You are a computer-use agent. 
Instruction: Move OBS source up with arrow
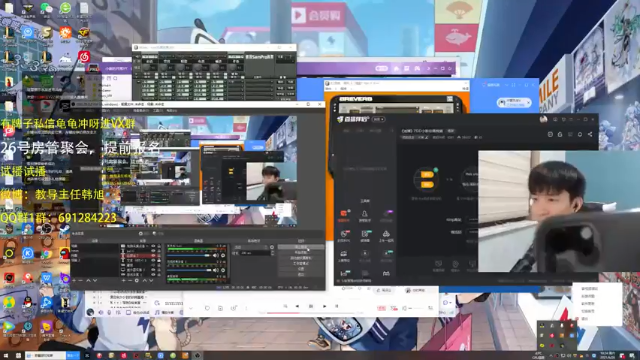tap(144, 280)
